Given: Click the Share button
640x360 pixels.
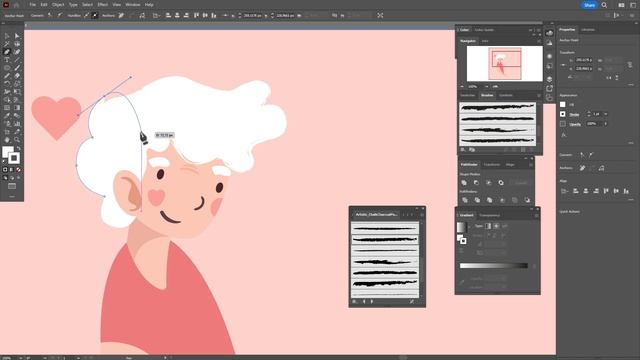Looking at the screenshot, I should pyautogui.click(x=589, y=5).
